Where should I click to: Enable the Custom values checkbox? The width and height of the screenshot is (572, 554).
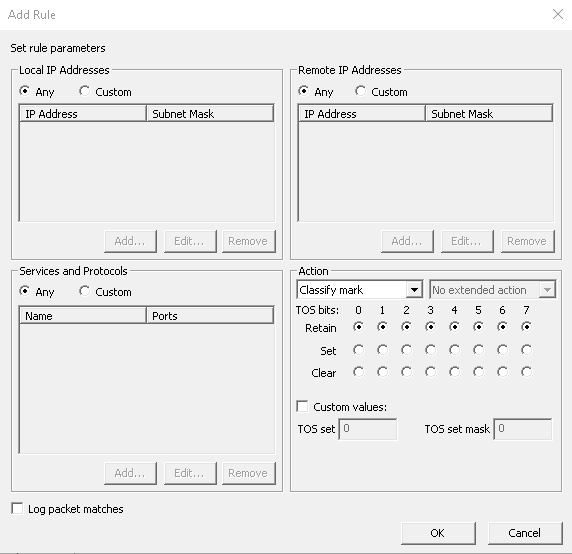pyautogui.click(x=302, y=406)
